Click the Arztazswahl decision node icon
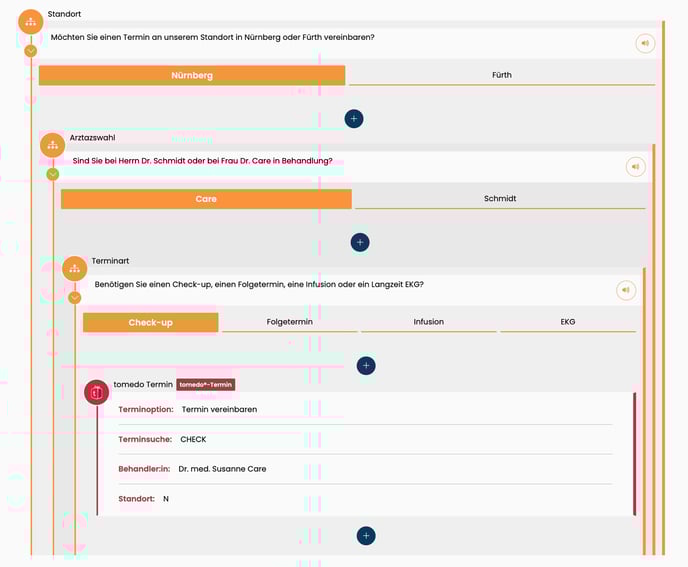Screen dimensions: 688x567 [52, 145]
